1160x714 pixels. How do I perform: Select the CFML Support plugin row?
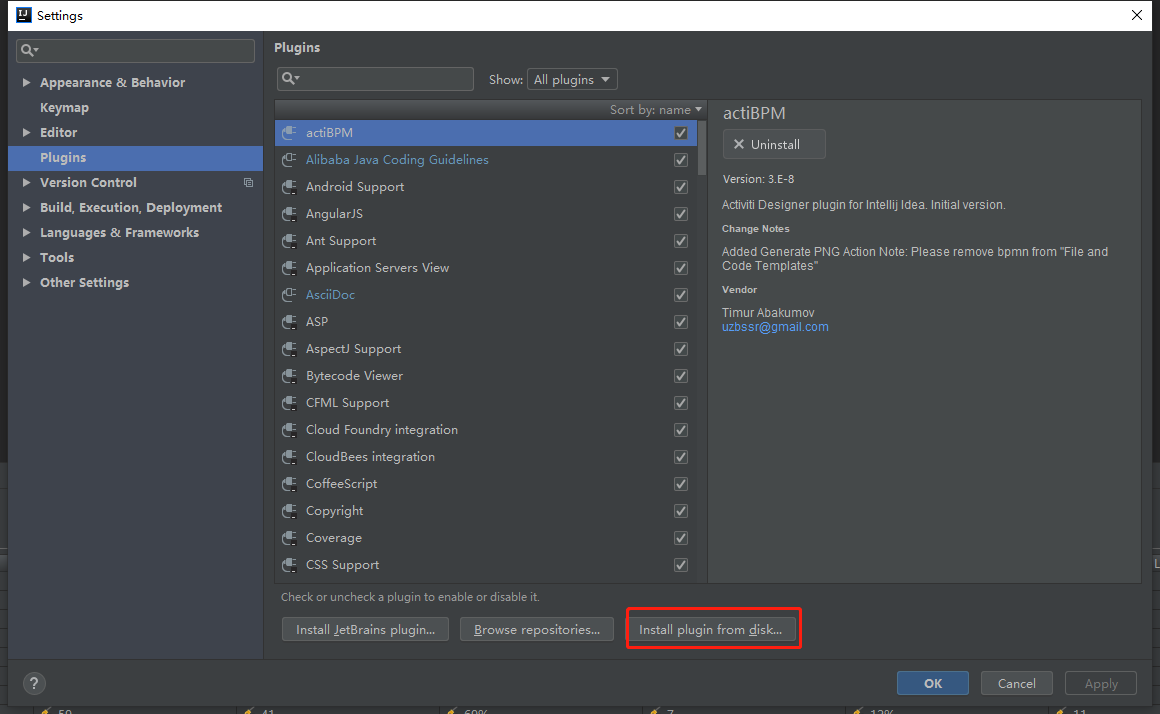(486, 403)
